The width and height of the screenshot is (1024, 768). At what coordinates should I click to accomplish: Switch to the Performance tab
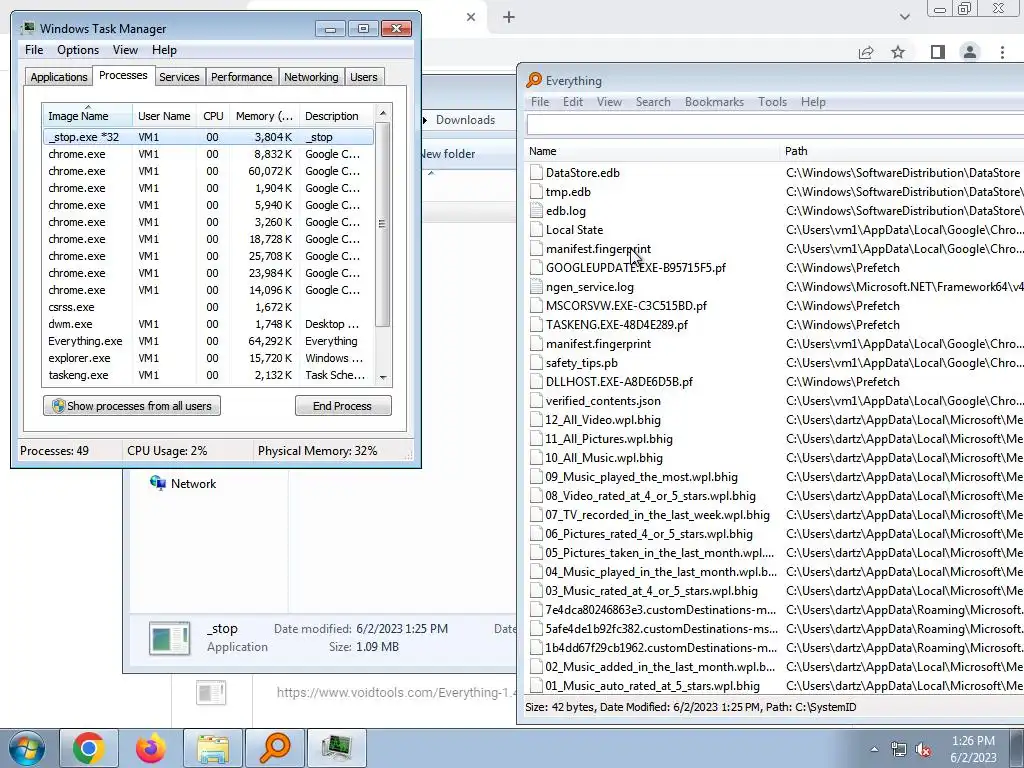242,77
